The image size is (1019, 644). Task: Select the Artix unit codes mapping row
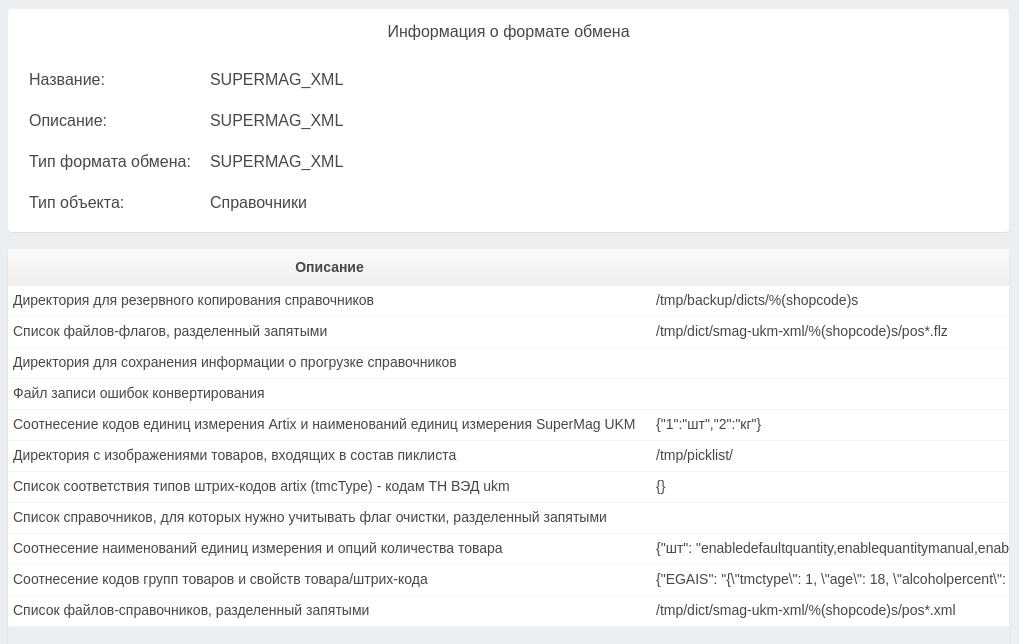(x=324, y=424)
